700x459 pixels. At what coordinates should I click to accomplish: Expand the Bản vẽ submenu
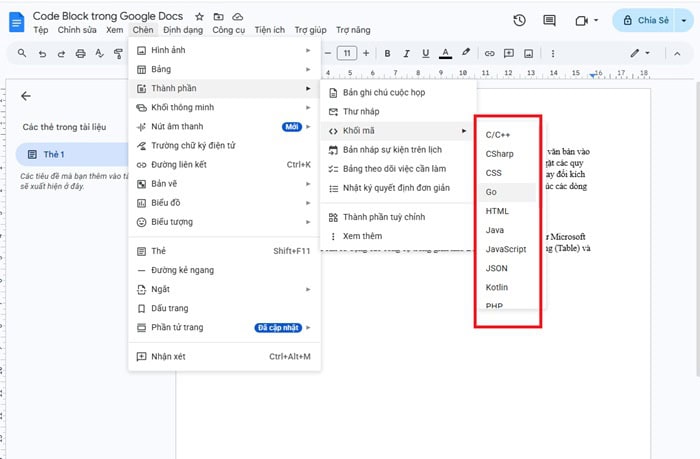coord(225,184)
